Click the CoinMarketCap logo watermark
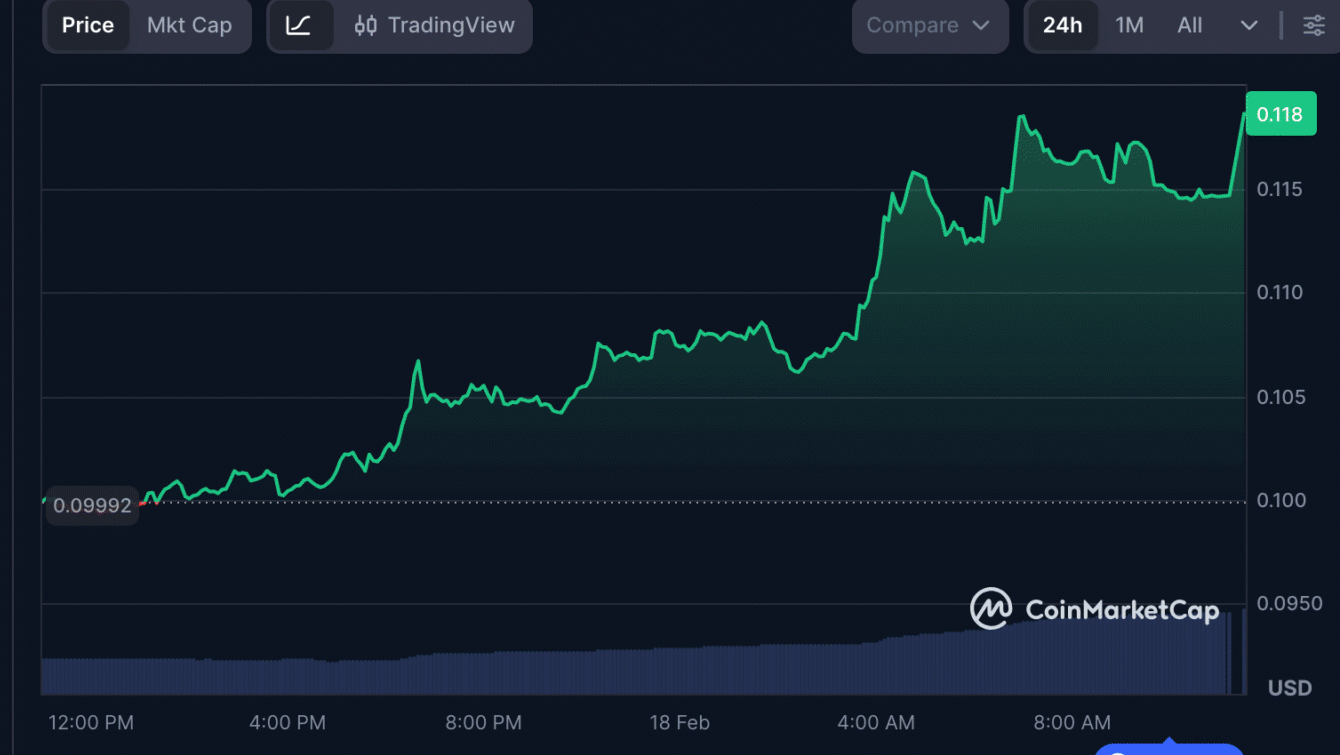Viewport: 1340px width, 755px height. [x=1094, y=609]
